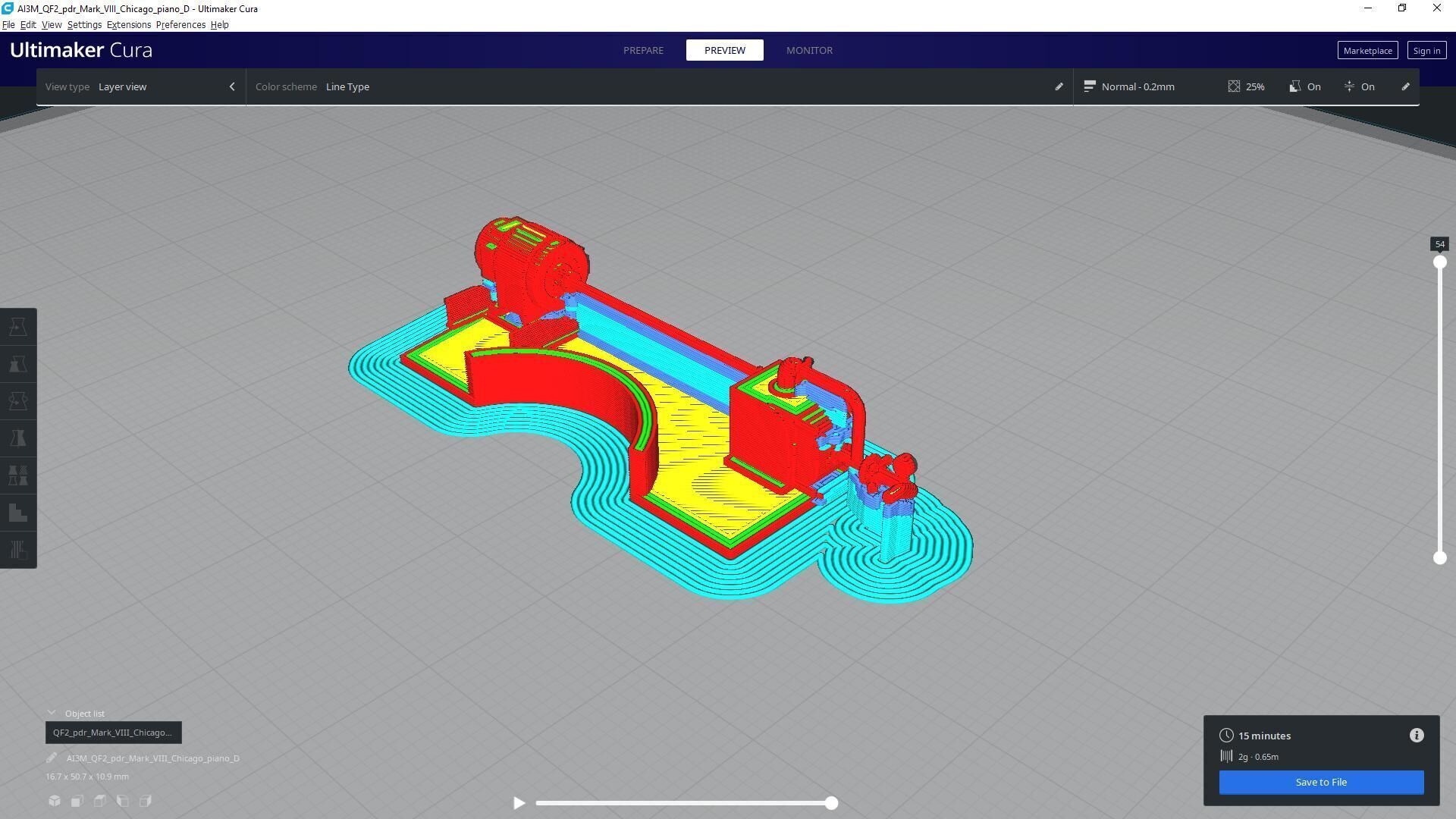1456x819 pixels.
Task: Select the Move tool in left toolbar
Action: [x=18, y=327]
